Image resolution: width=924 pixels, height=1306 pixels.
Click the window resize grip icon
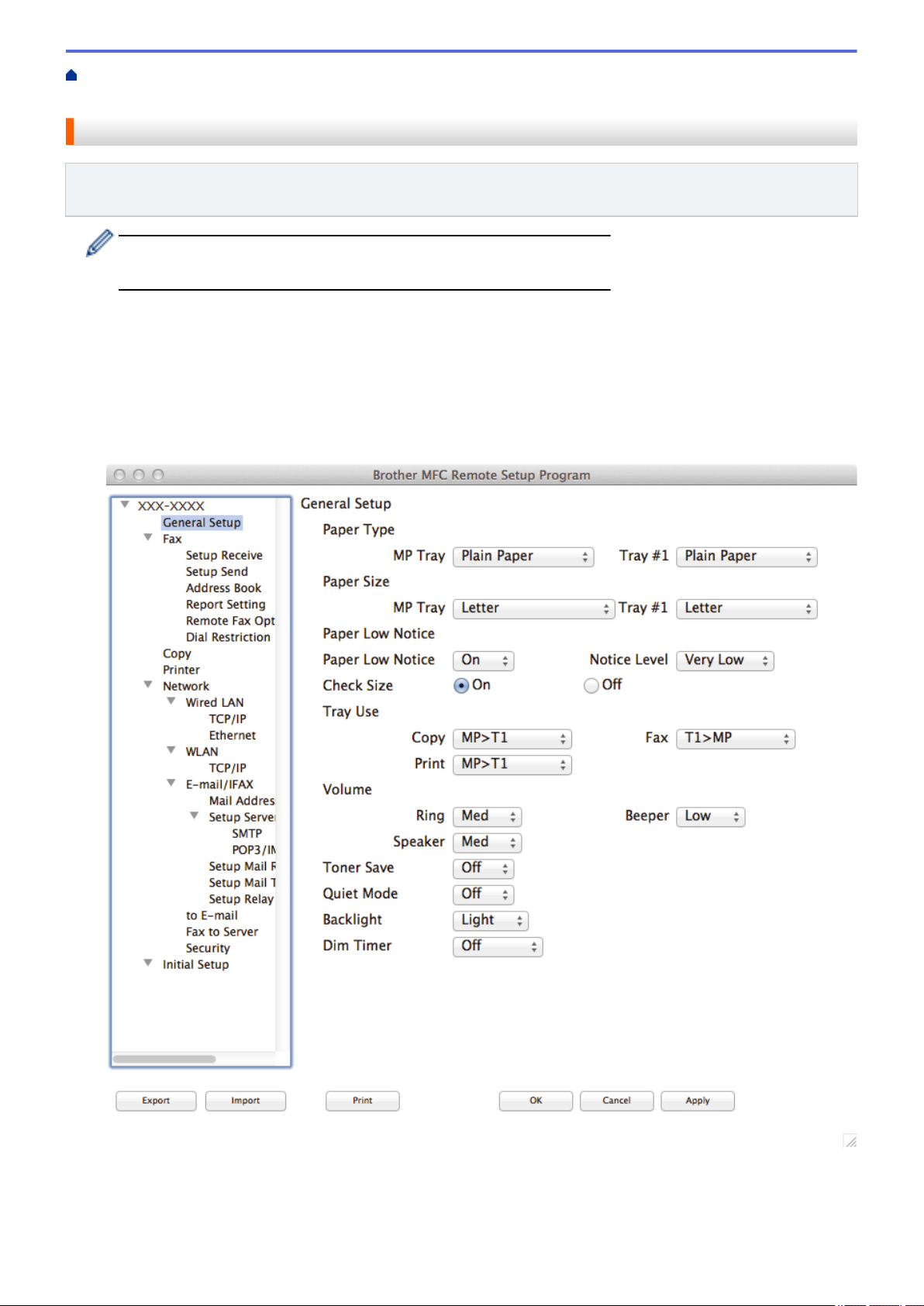coord(850,1141)
